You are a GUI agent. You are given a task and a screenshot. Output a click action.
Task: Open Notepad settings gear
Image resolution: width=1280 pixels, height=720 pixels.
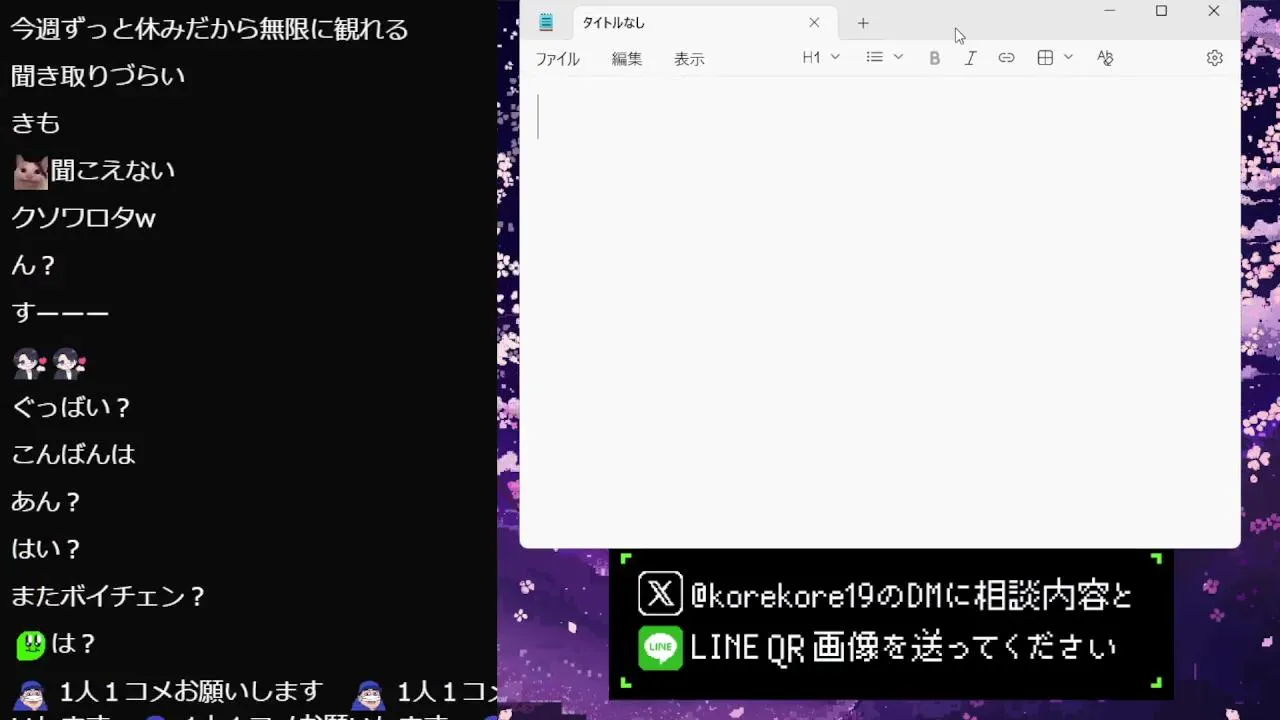(x=1215, y=58)
